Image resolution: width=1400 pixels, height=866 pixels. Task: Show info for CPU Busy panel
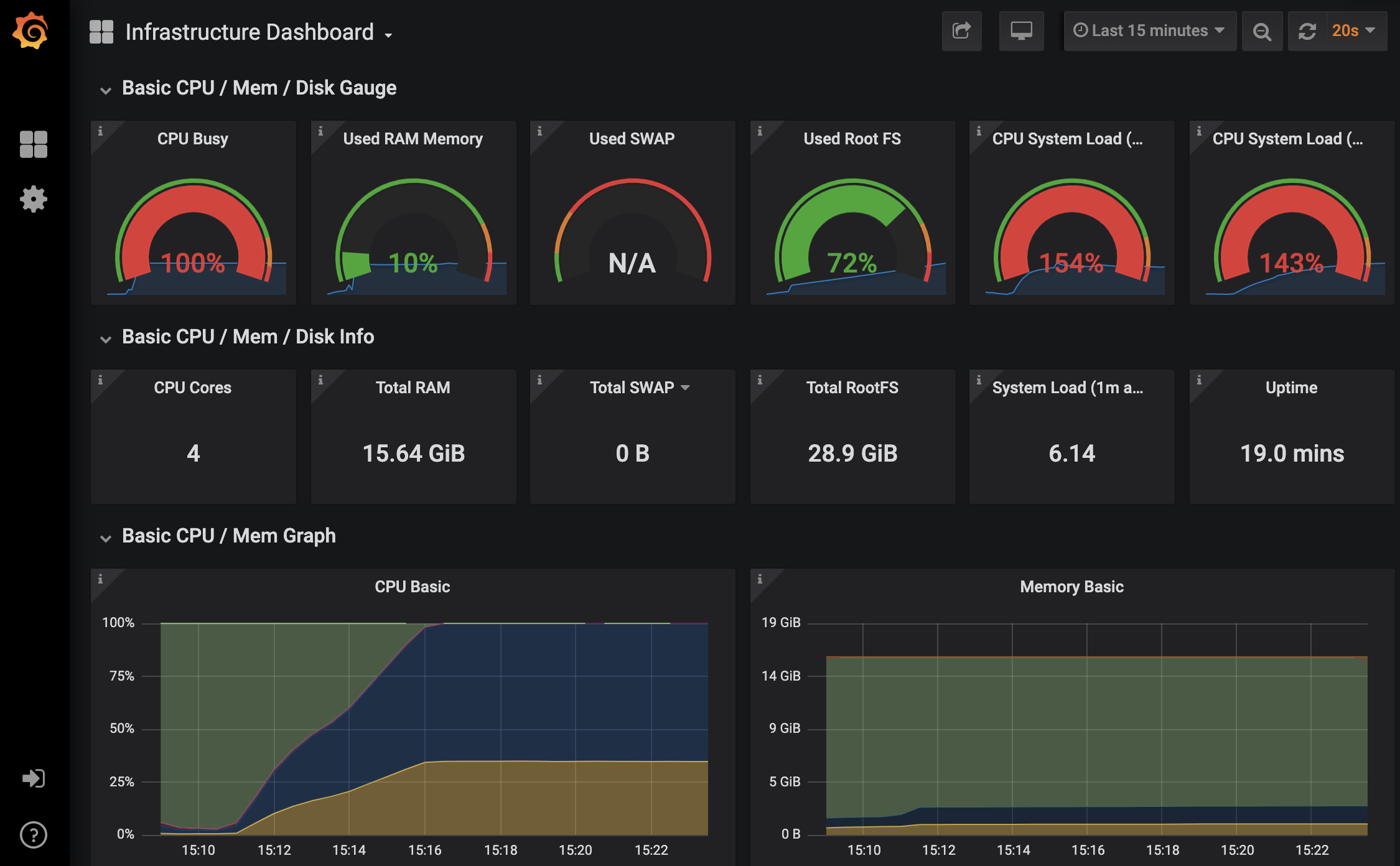point(100,131)
